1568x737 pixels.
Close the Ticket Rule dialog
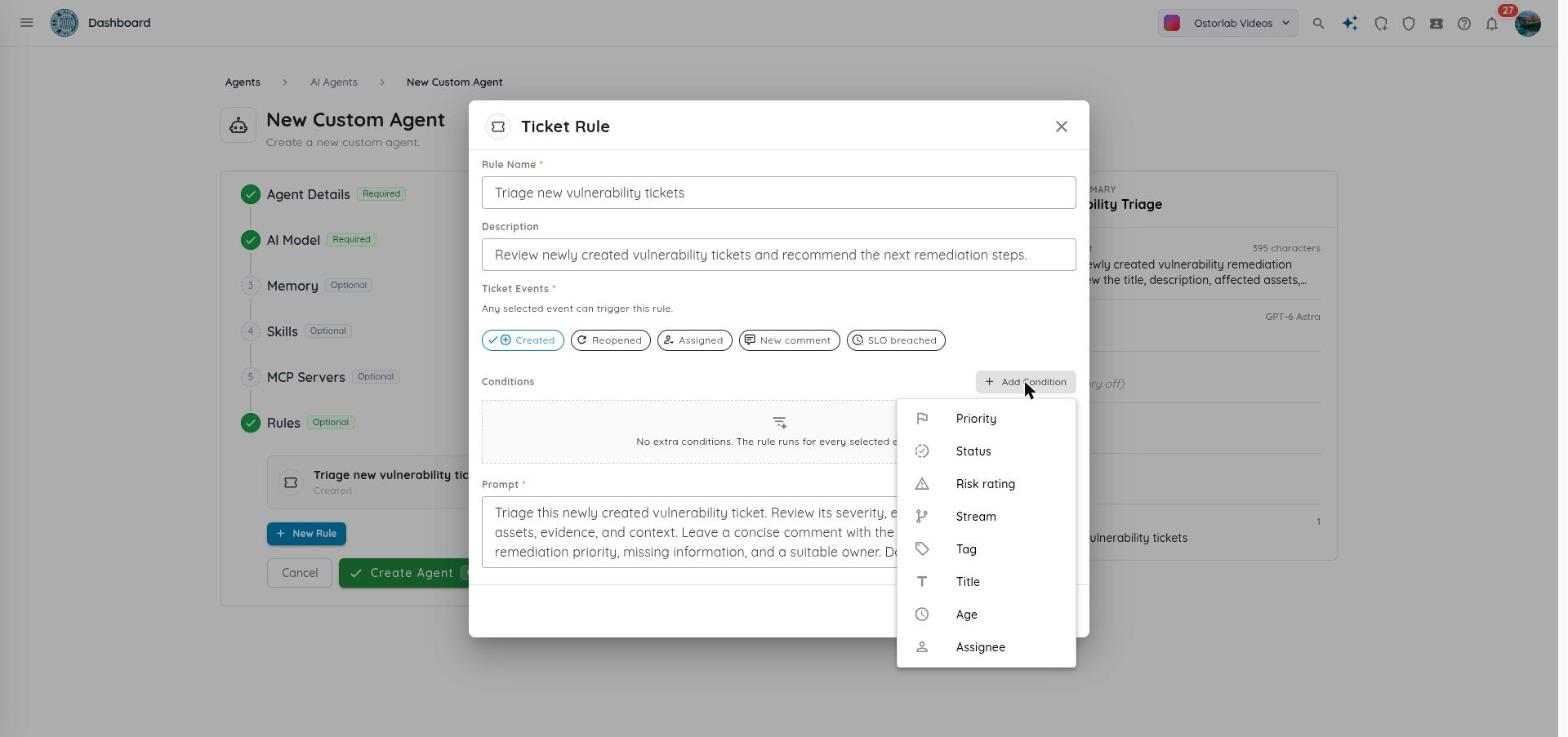click(1061, 126)
